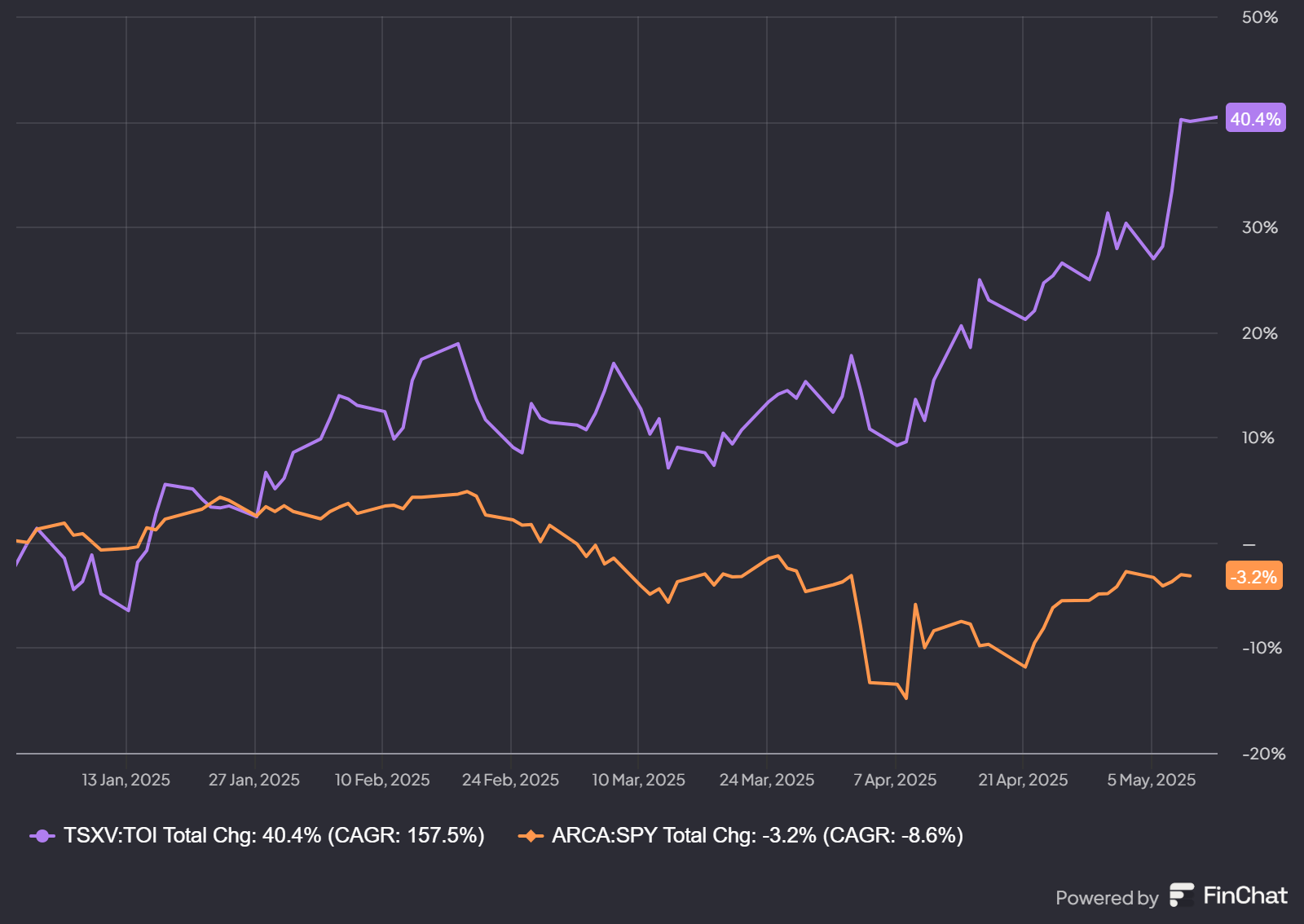
Task: Click the purple TSXV:TOI legend marker
Action: tap(42, 836)
